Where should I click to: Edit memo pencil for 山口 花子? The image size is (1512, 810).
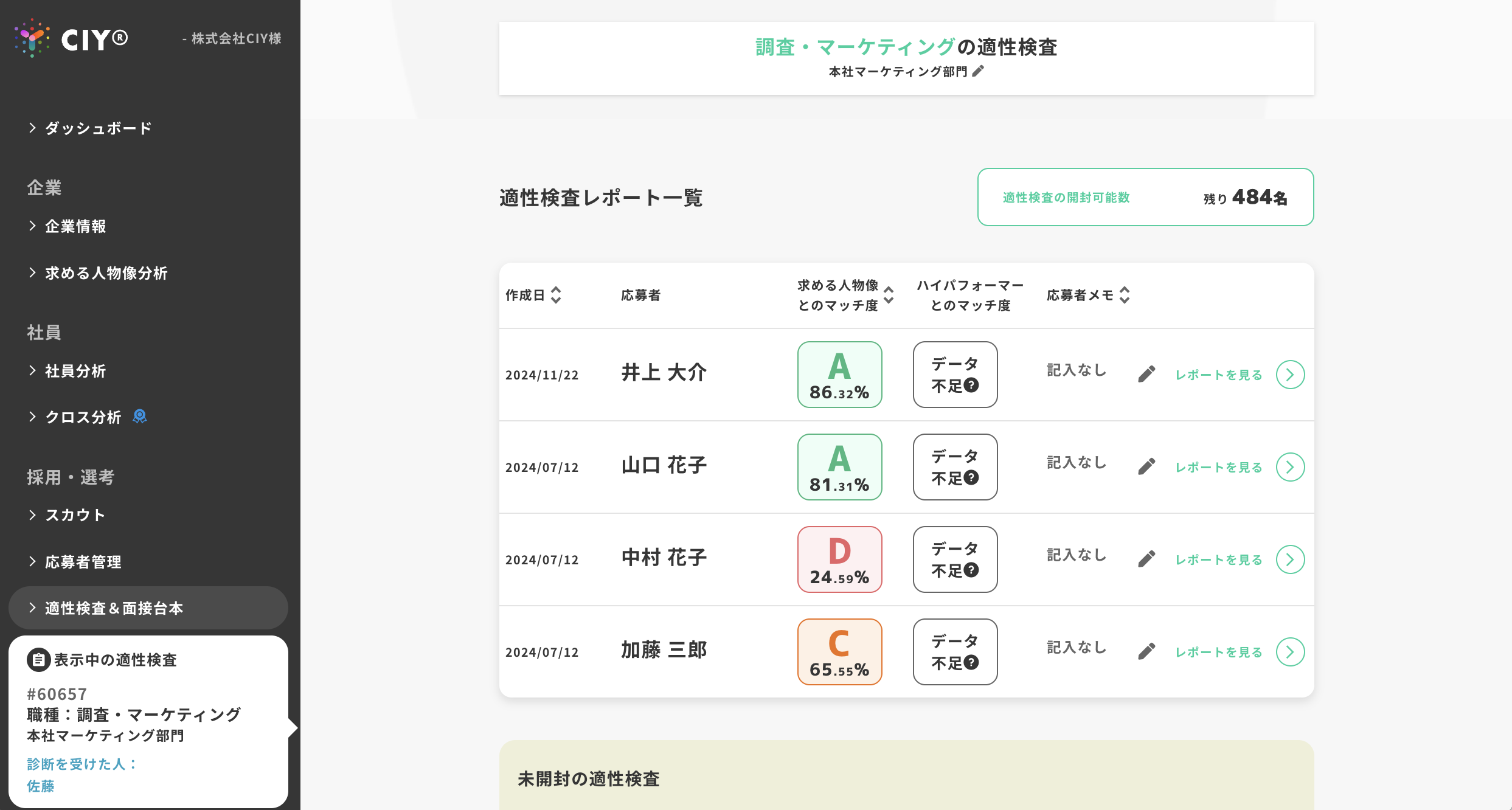(x=1146, y=466)
